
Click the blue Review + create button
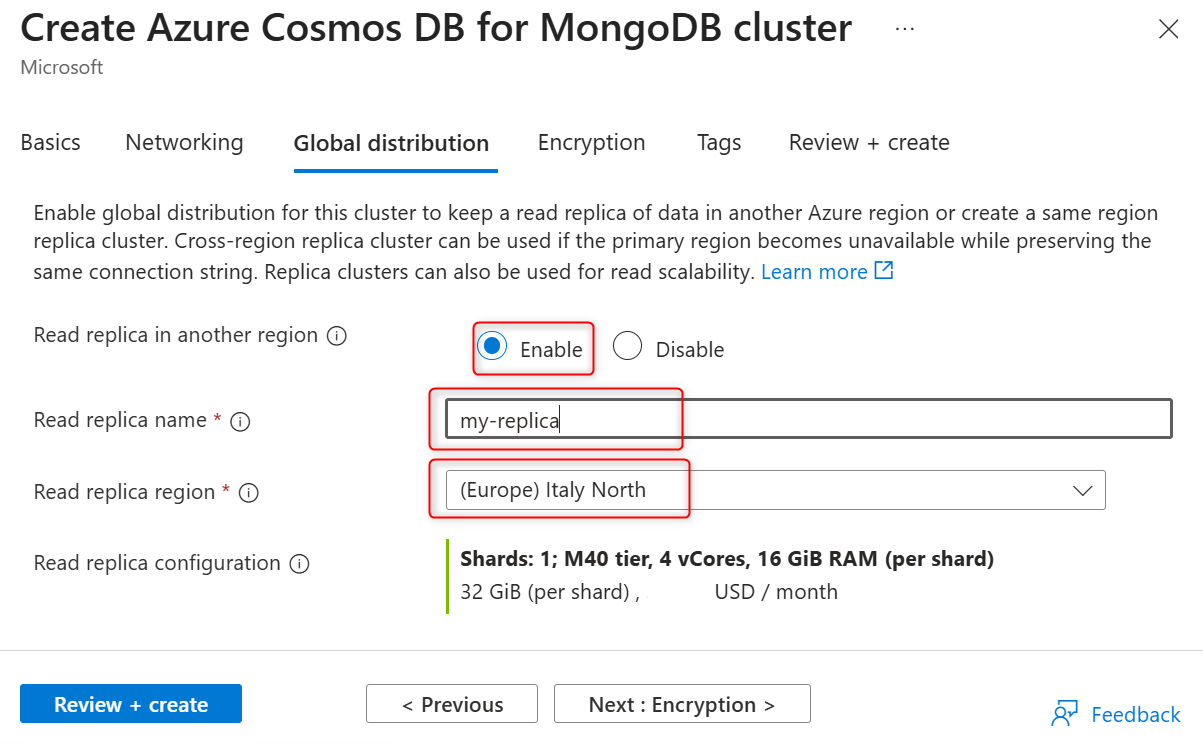(131, 704)
